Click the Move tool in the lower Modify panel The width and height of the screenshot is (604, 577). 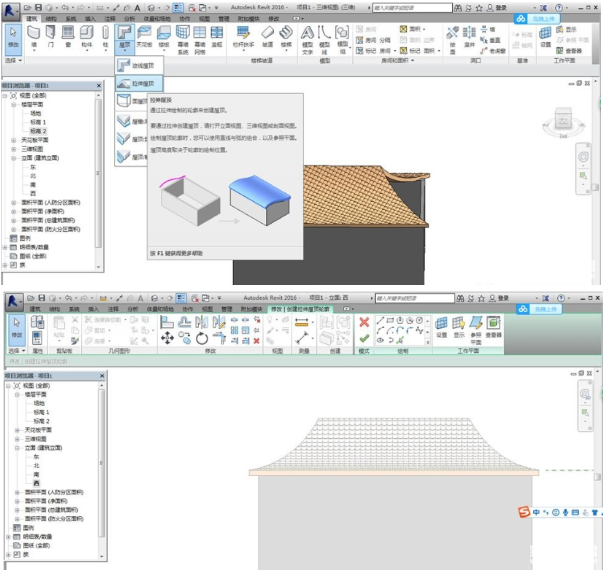(166, 338)
